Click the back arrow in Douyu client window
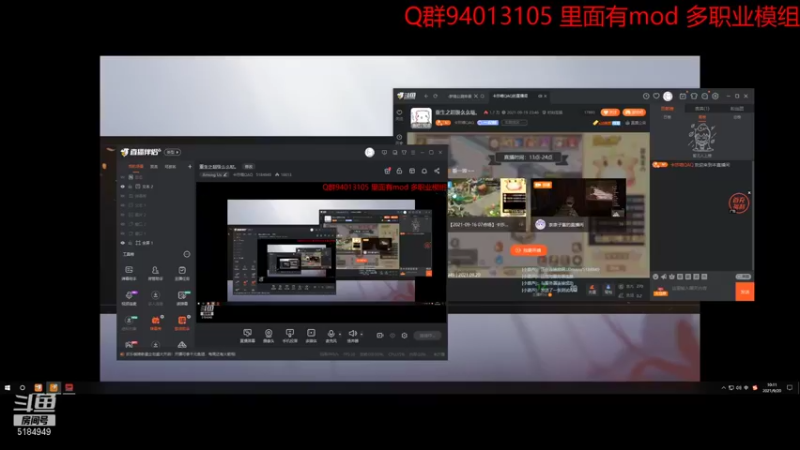Viewport: 800px width, 450px height. click(426, 96)
